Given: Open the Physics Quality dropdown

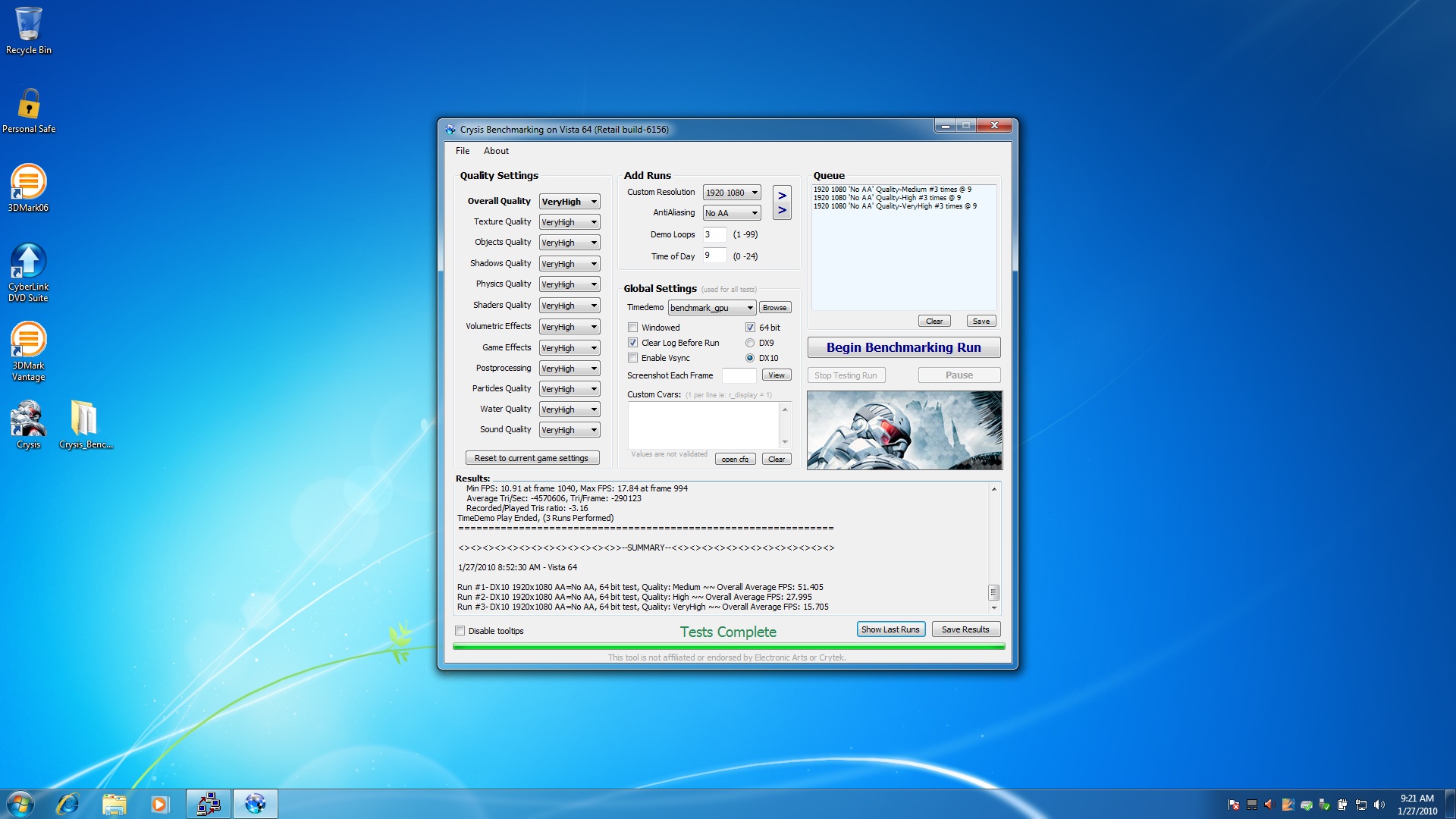Looking at the screenshot, I should 570,284.
